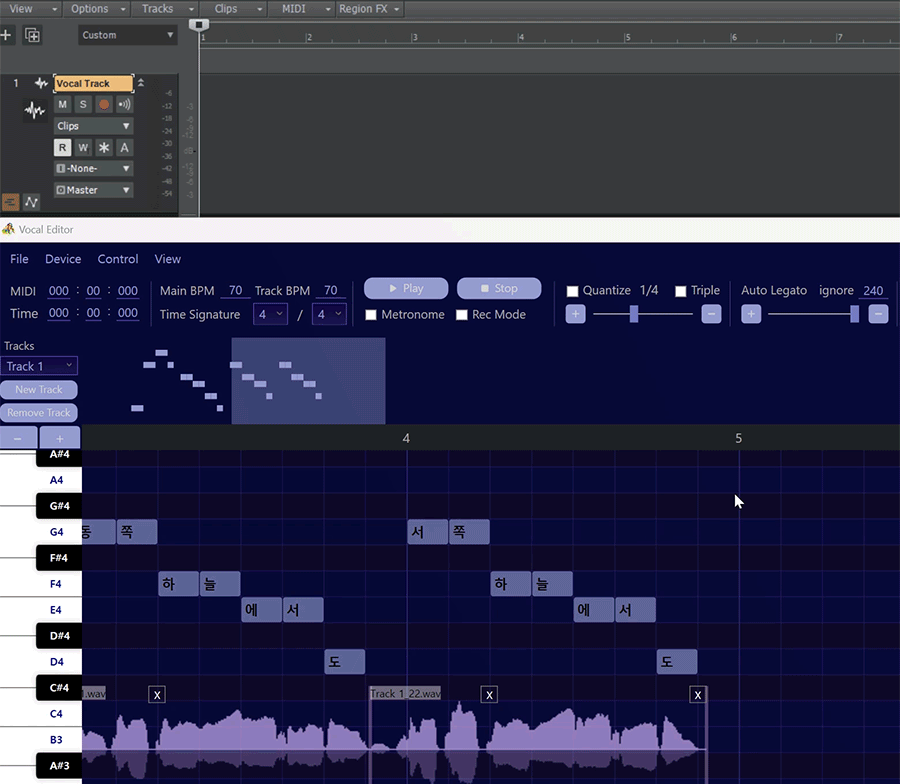This screenshot has width=900, height=784.
Task: Mute the Vocal Track
Action: click(x=63, y=105)
